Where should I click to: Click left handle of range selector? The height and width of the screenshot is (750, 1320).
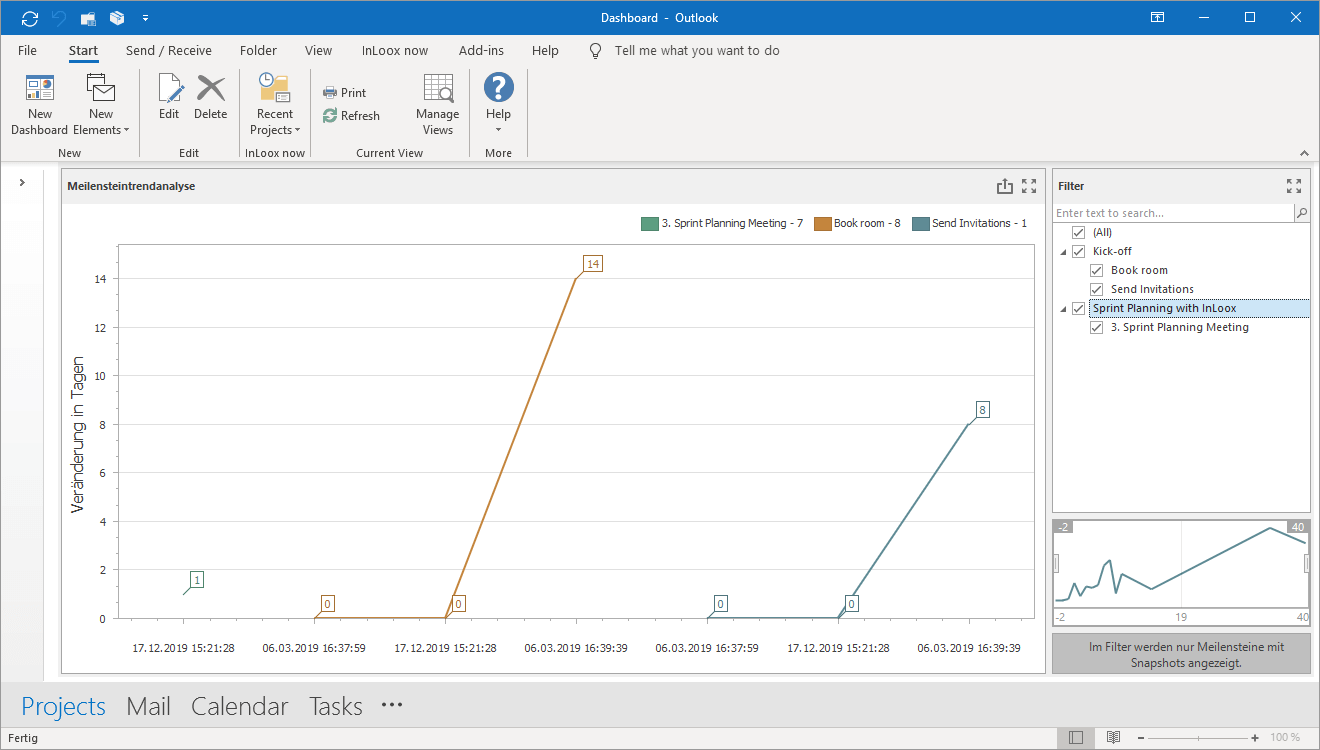[x=1056, y=564]
